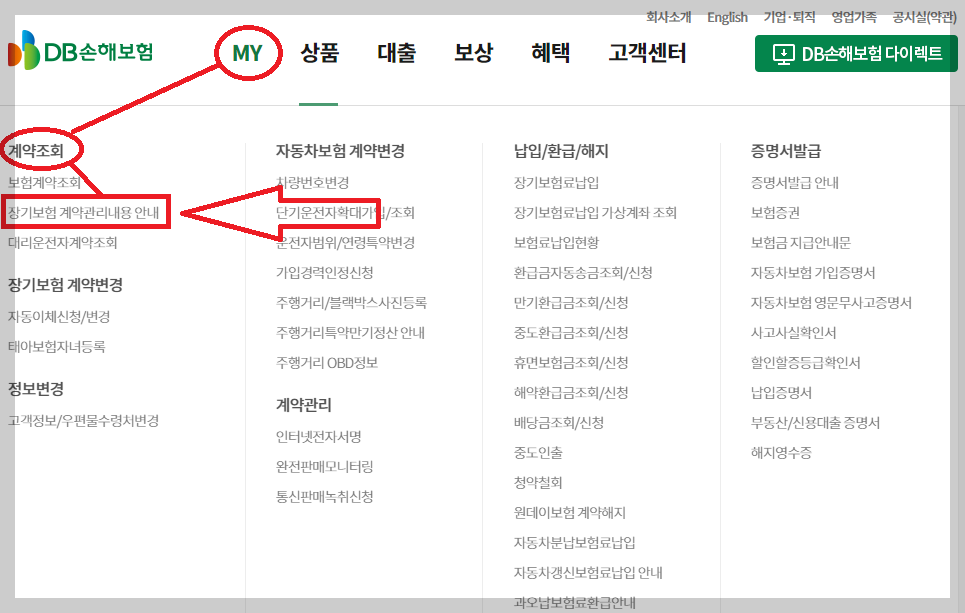The height and width of the screenshot is (613, 965).
Task: Select 대리운전자계약조회
Action: pos(62,242)
